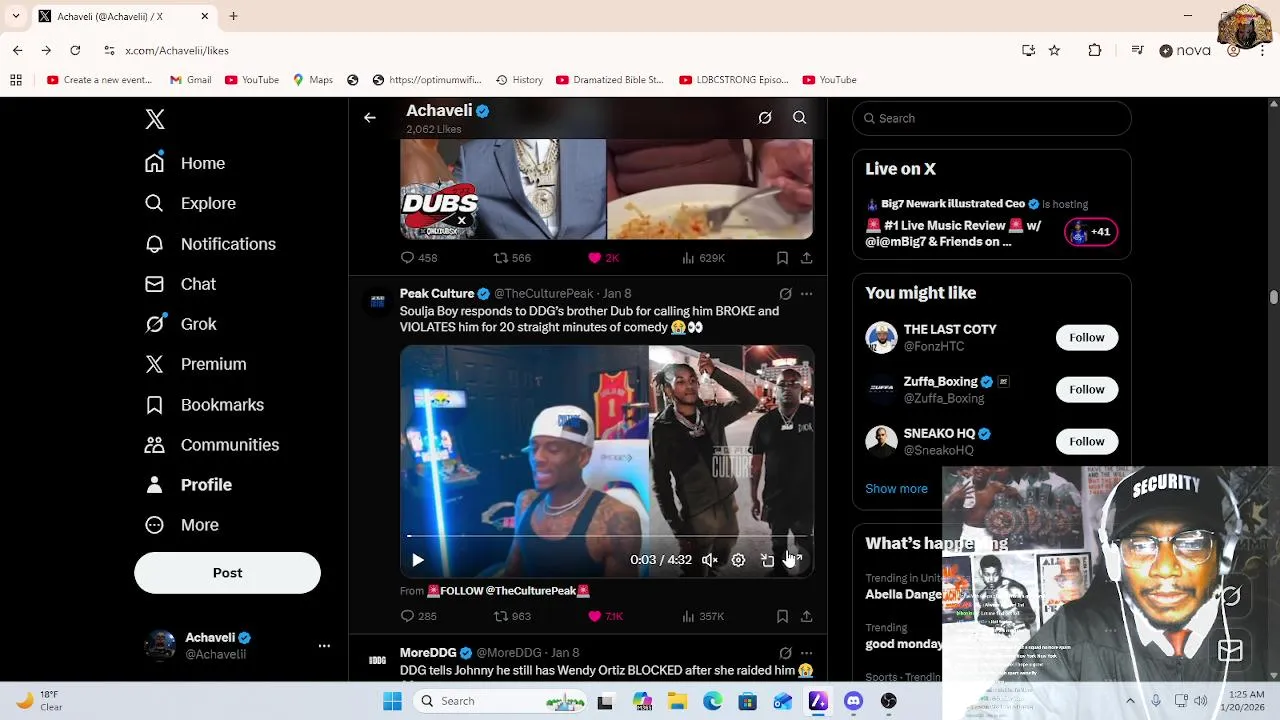
Task: Open a new browser tab
Action: tap(233, 16)
